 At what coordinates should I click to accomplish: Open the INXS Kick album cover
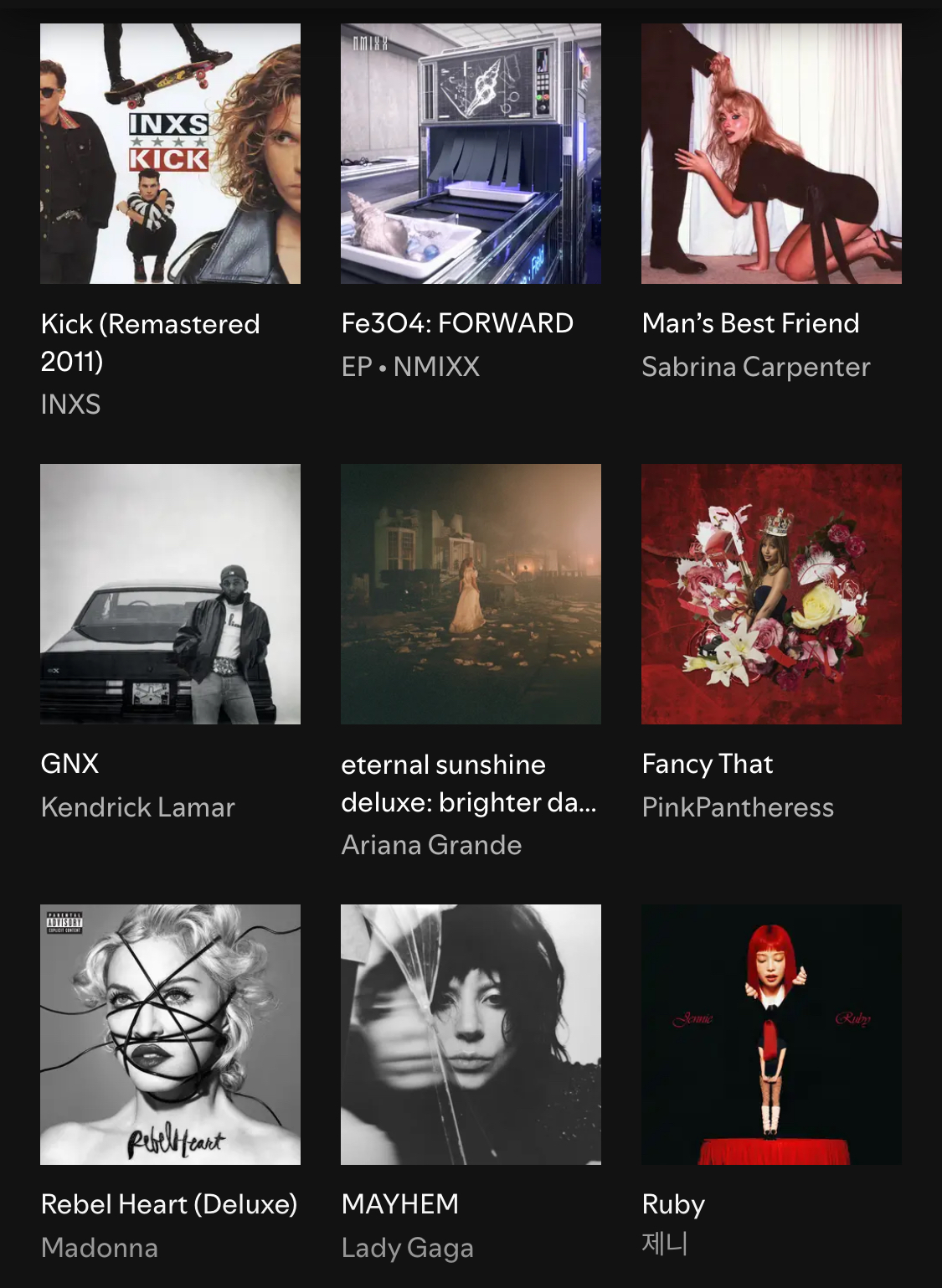click(x=170, y=153)
